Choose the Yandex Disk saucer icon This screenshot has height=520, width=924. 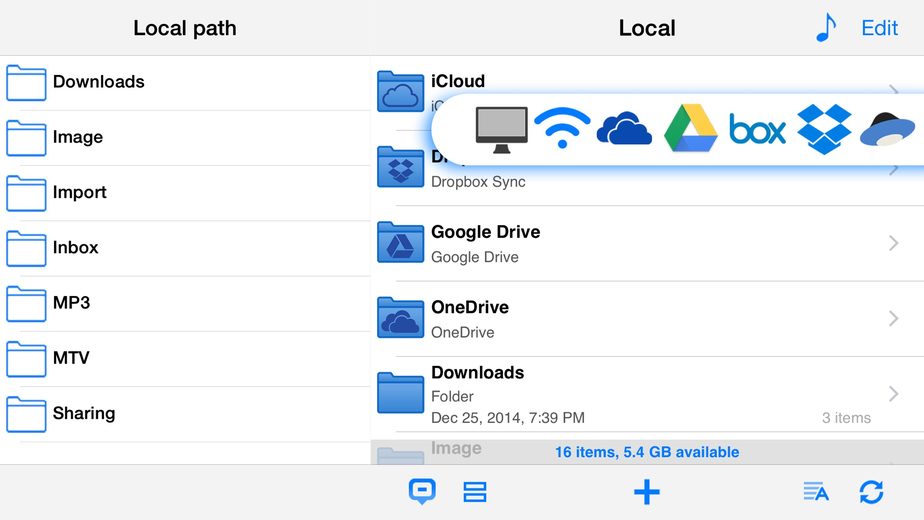[x=888, y=129]
